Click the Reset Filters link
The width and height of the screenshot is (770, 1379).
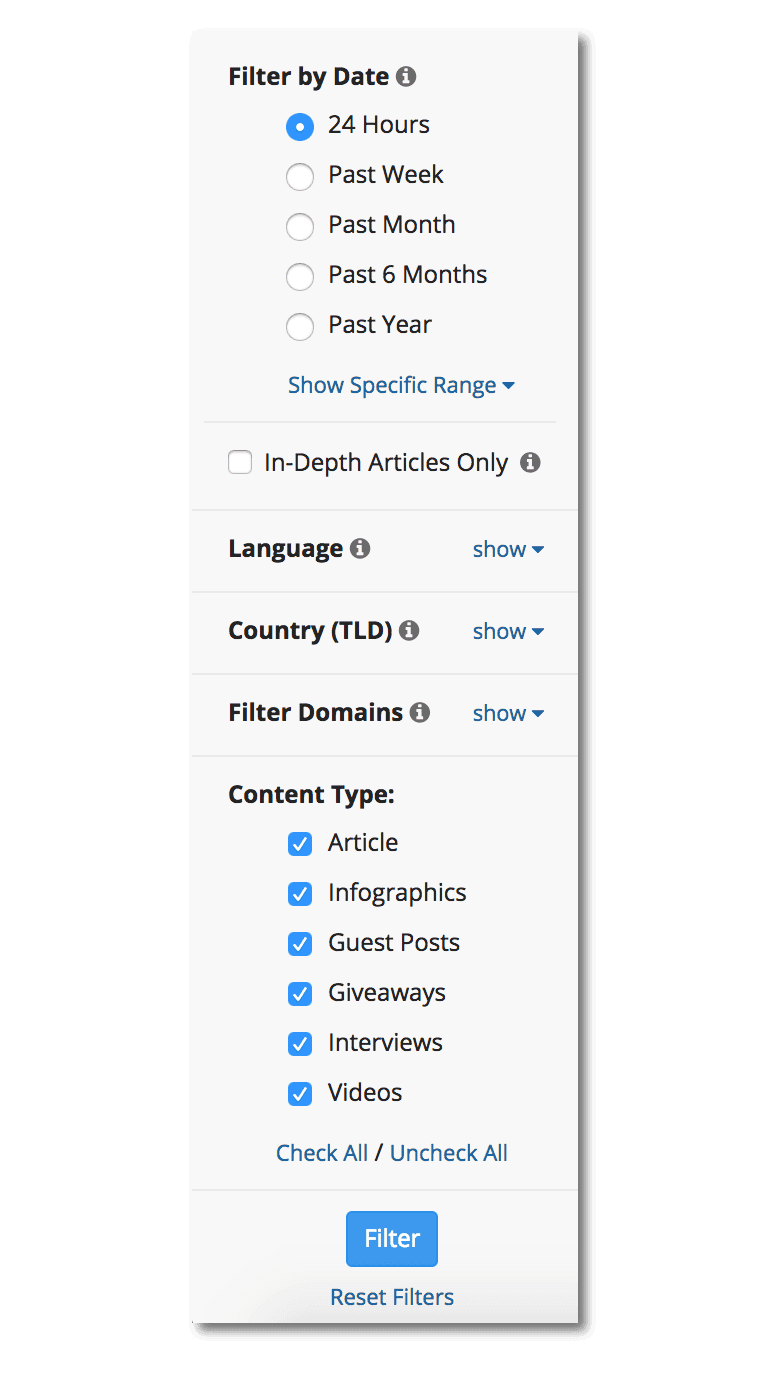[391, 1297]
